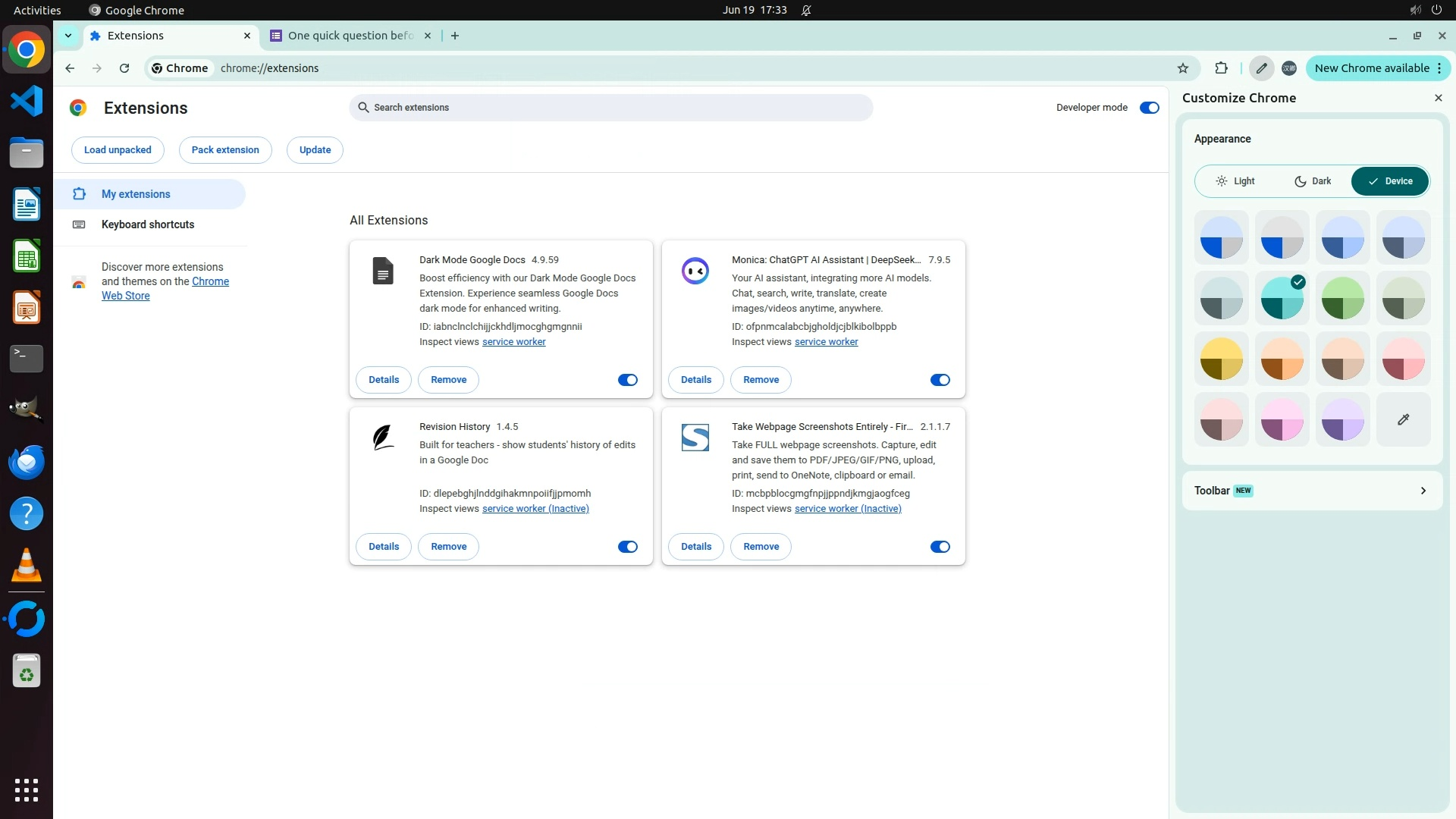Expand the Toolbar section chevron

(1423, 491)
